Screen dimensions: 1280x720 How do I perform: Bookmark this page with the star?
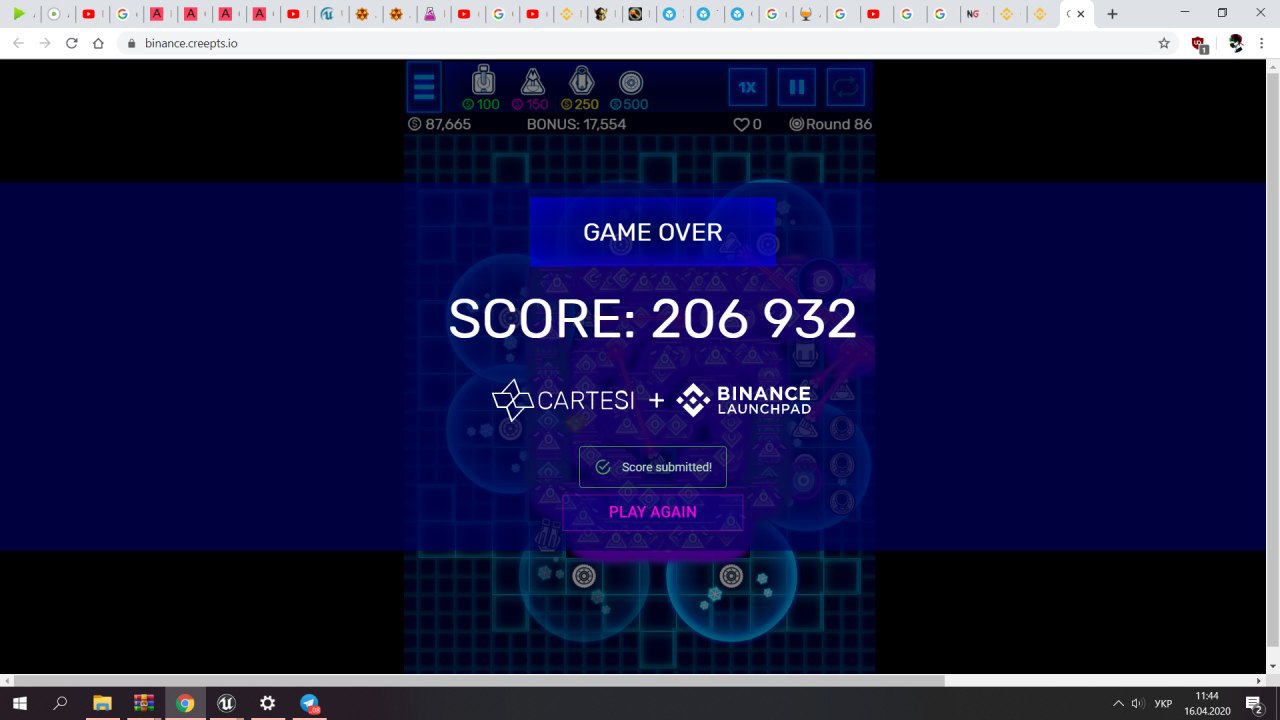click(1164, 43)
